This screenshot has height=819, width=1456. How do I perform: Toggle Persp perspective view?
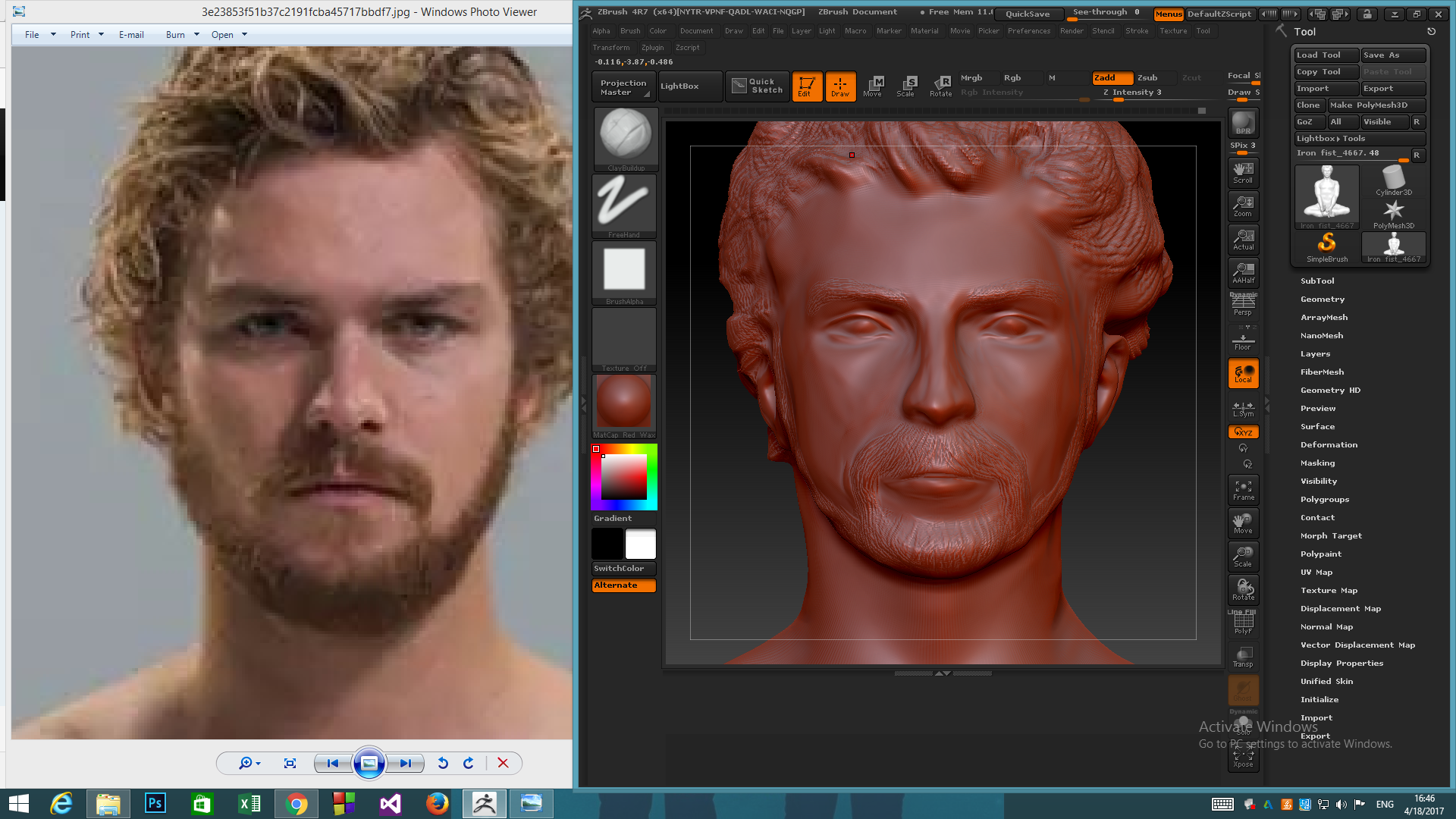point(1243,304)
